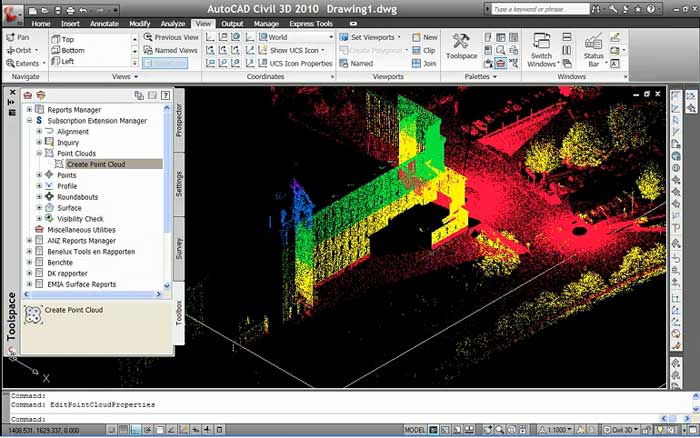Expand the Reports Manager node
Screen dimensions: 700x438
(x=29, y=109)
